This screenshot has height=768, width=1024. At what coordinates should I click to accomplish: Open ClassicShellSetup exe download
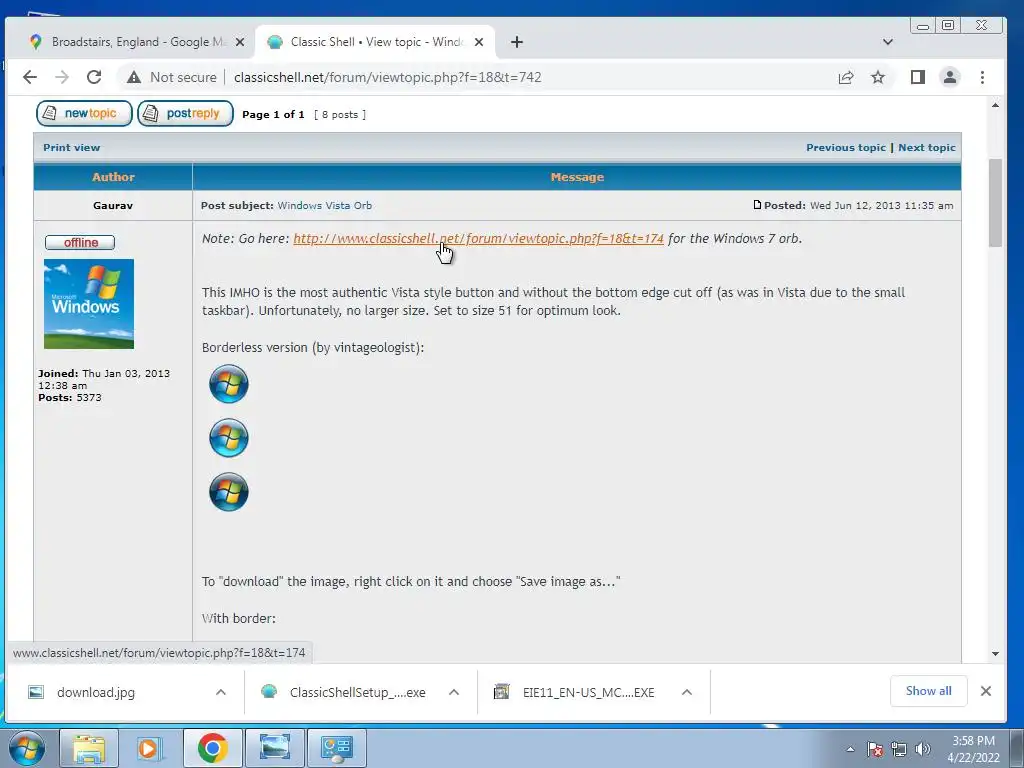(357, 692)
